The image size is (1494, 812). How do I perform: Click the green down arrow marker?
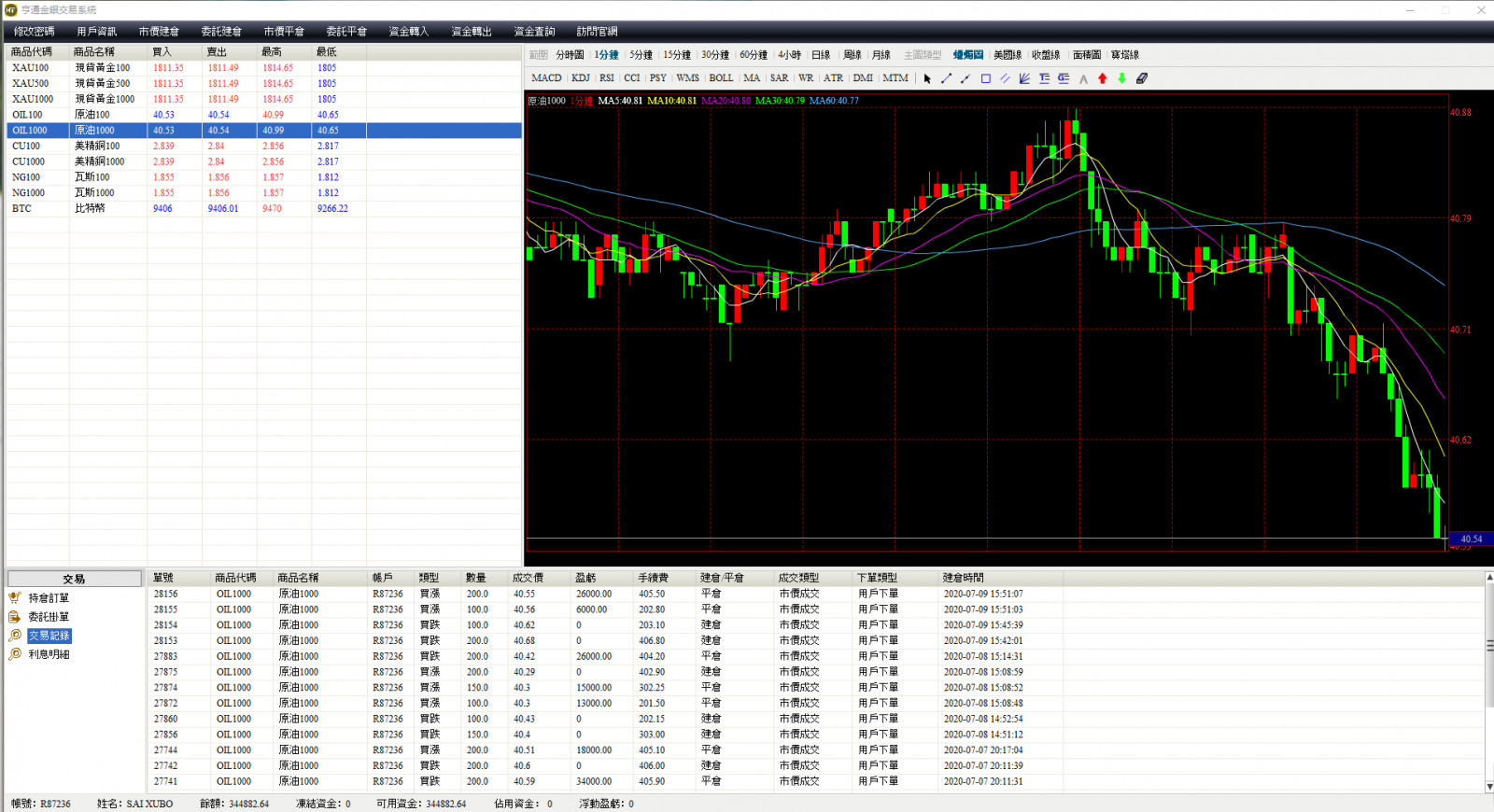click(1121, 78)
